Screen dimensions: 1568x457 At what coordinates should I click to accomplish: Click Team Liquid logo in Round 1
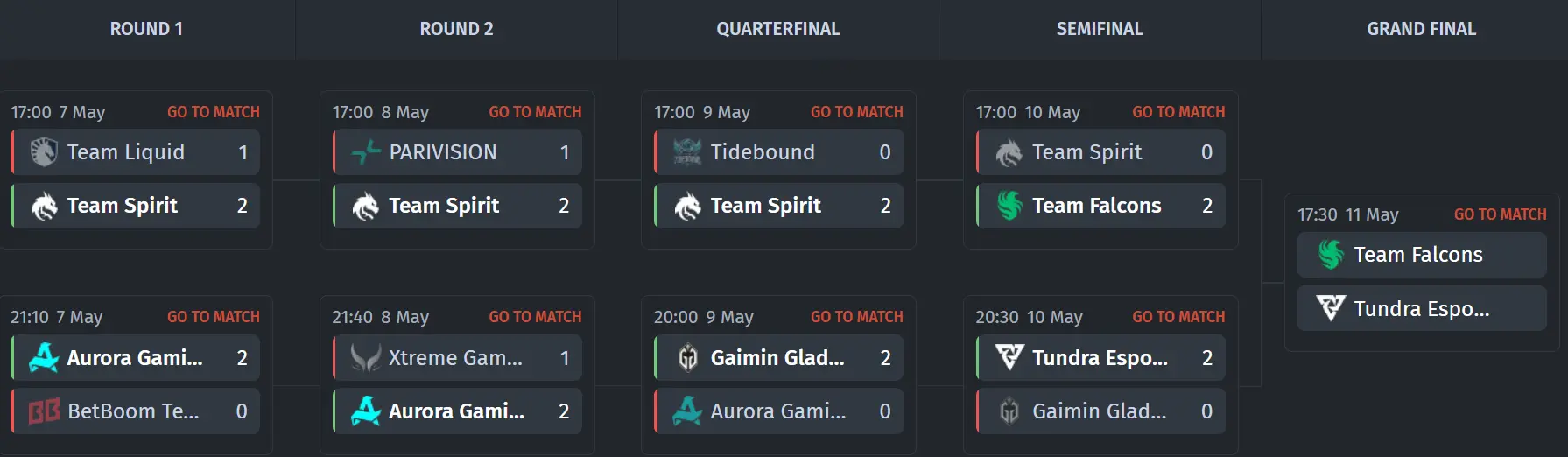point(44,152)
